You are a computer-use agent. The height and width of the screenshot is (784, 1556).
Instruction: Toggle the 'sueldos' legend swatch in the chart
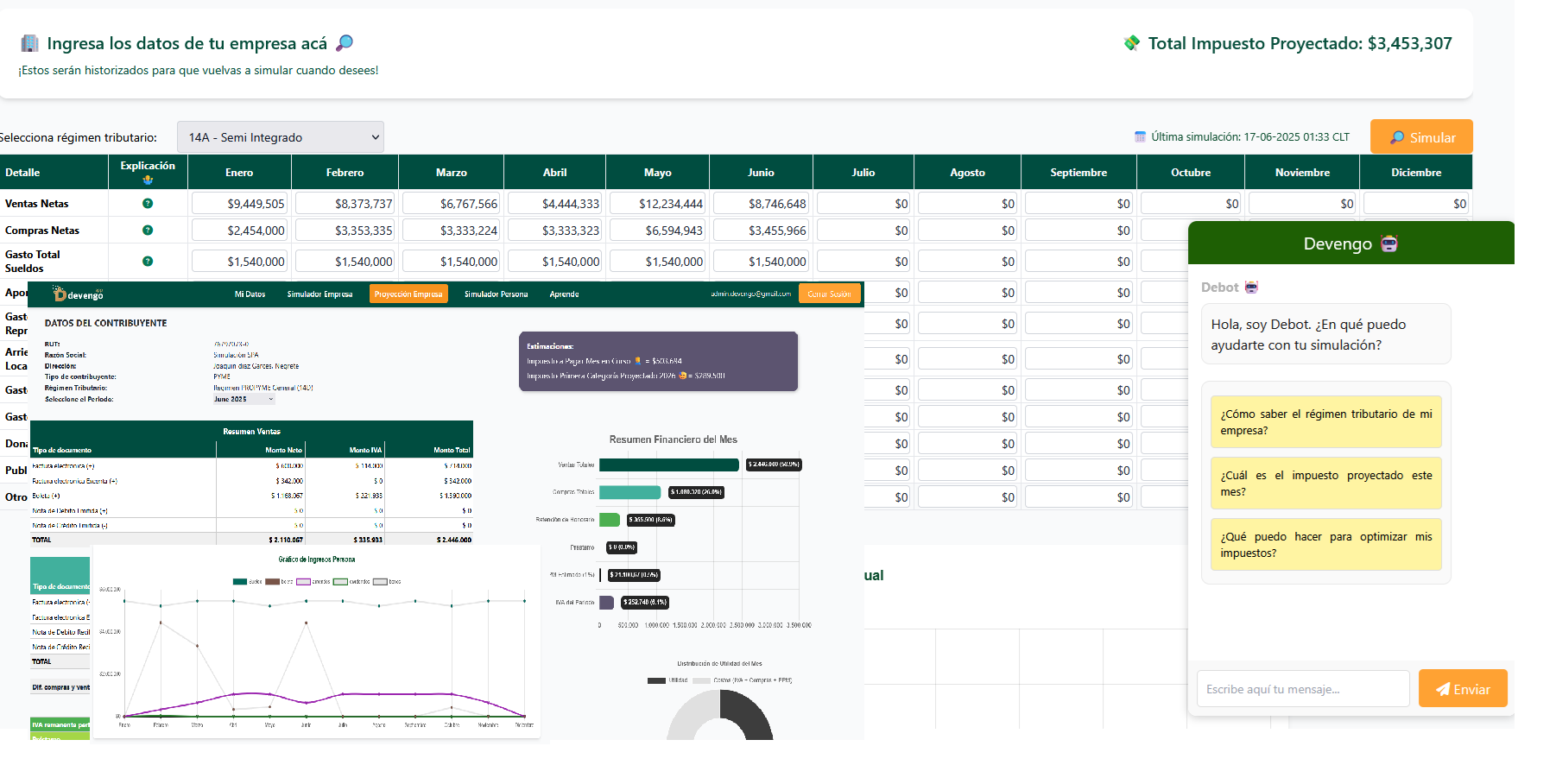(240, 582)
